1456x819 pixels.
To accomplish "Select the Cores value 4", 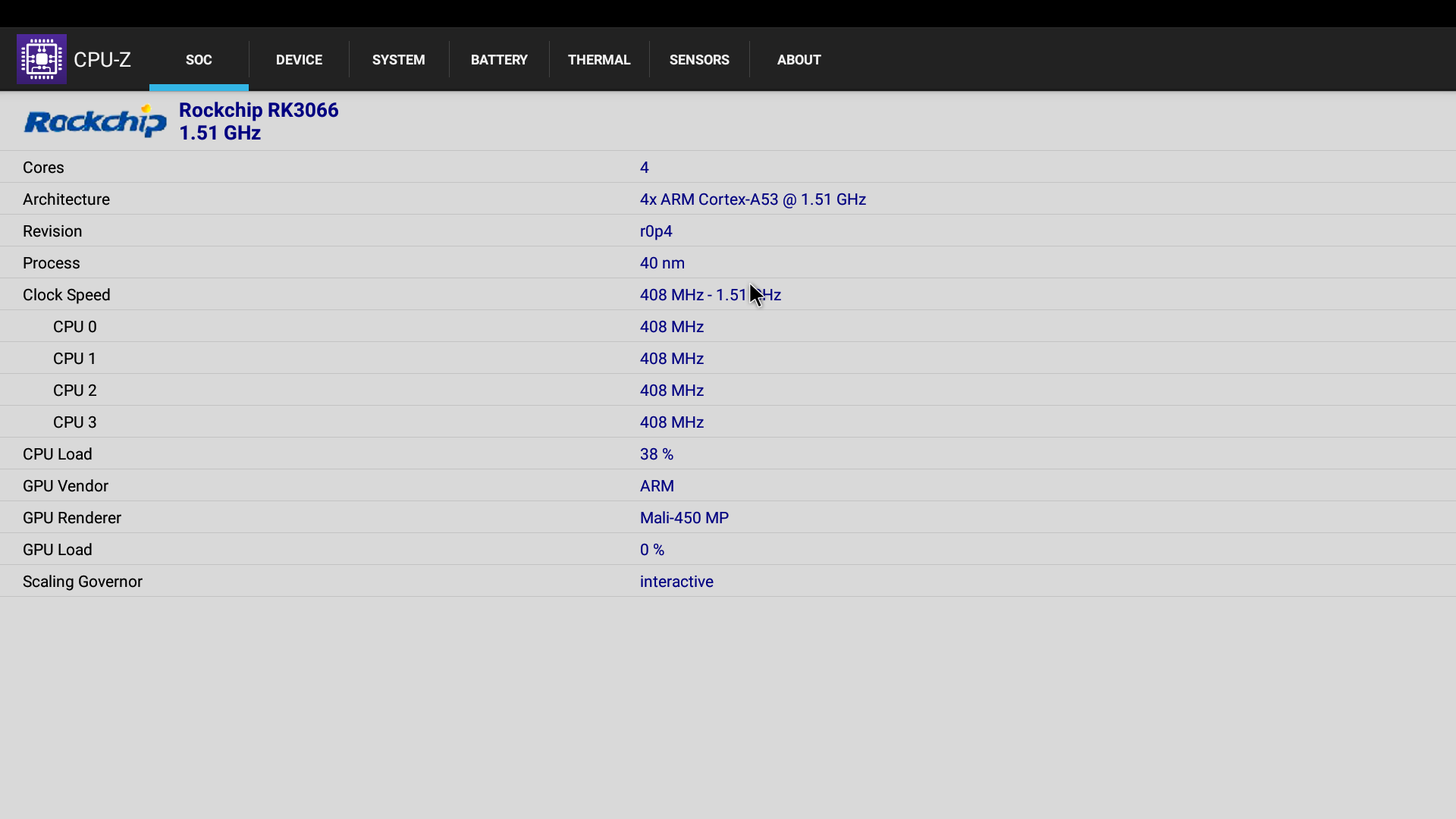I will pos(645,168).
